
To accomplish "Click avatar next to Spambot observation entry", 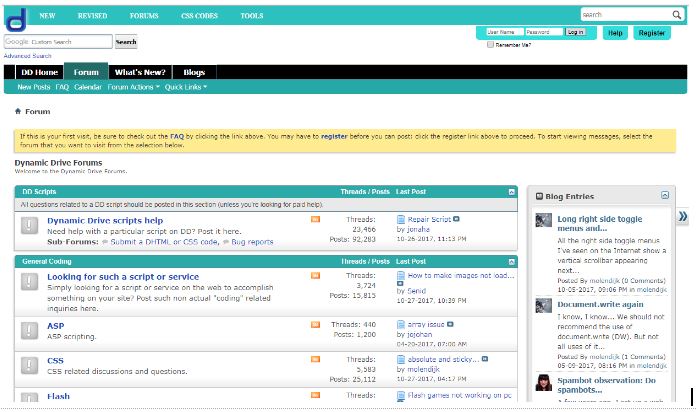I will point(544,383).
